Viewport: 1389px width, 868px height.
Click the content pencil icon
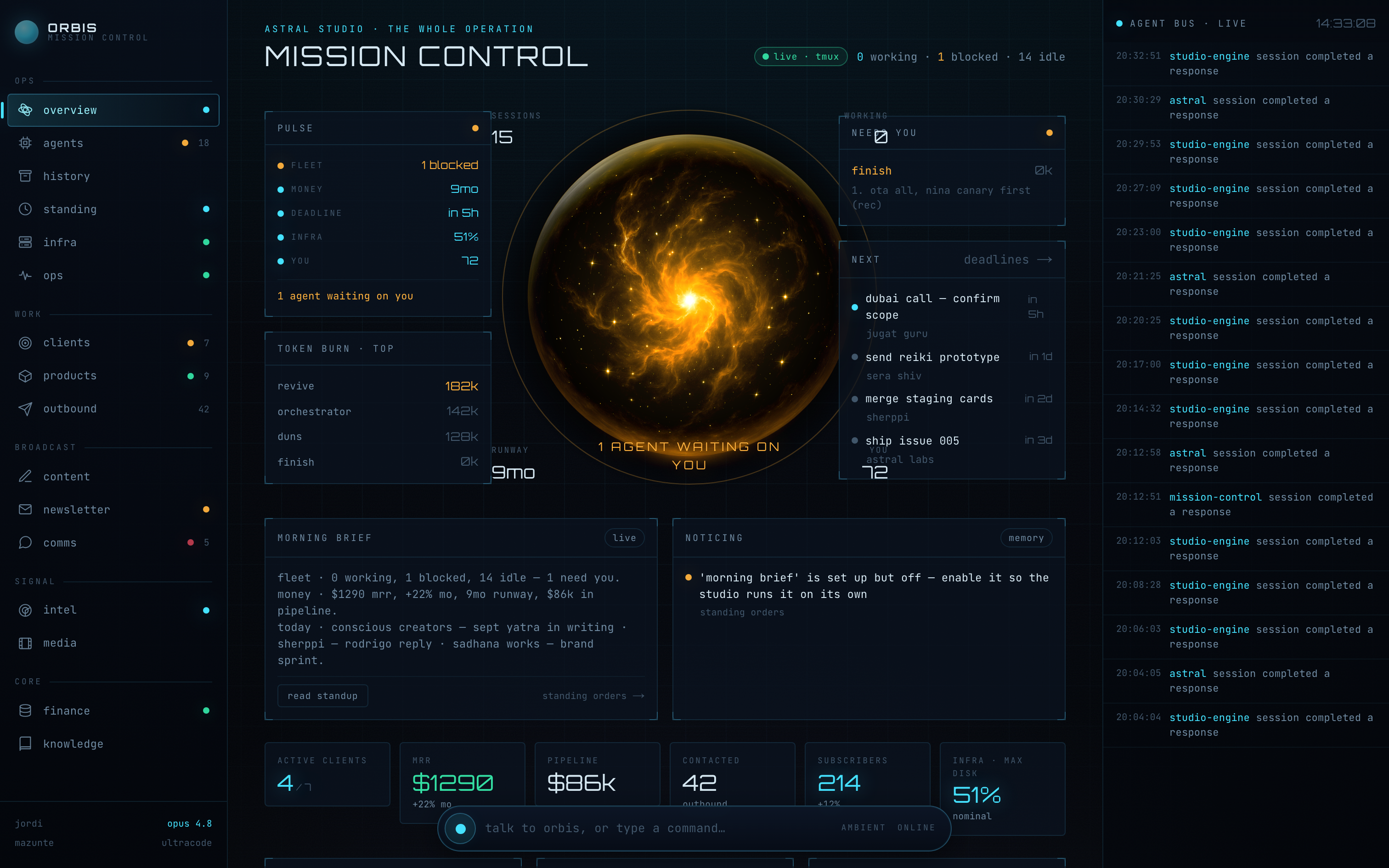click(x=25, y=477)
